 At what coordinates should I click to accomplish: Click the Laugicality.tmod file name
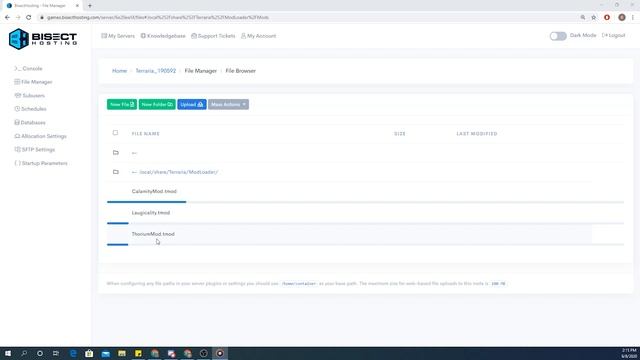[x=151, y=213]
